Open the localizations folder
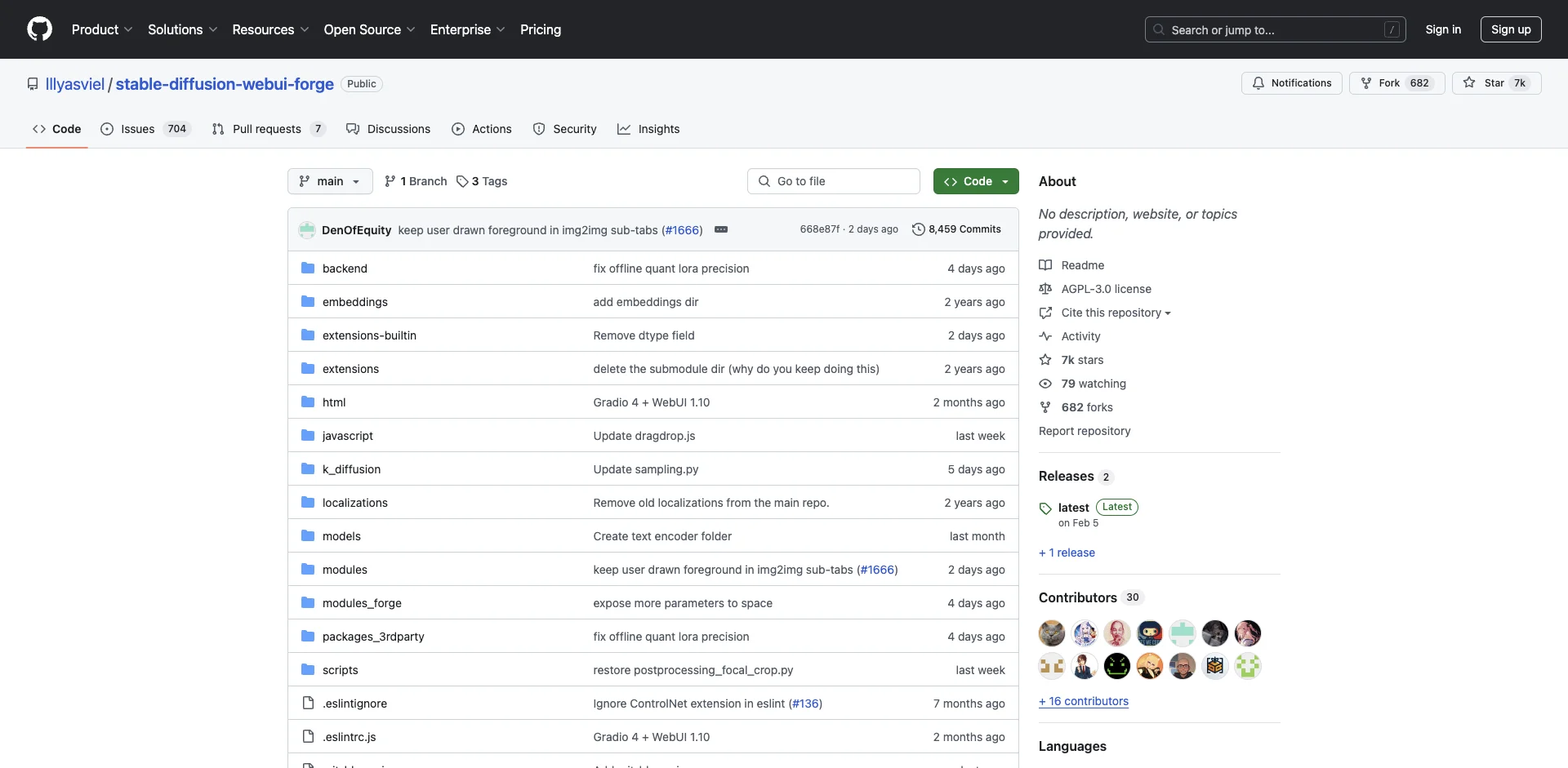 355,503
